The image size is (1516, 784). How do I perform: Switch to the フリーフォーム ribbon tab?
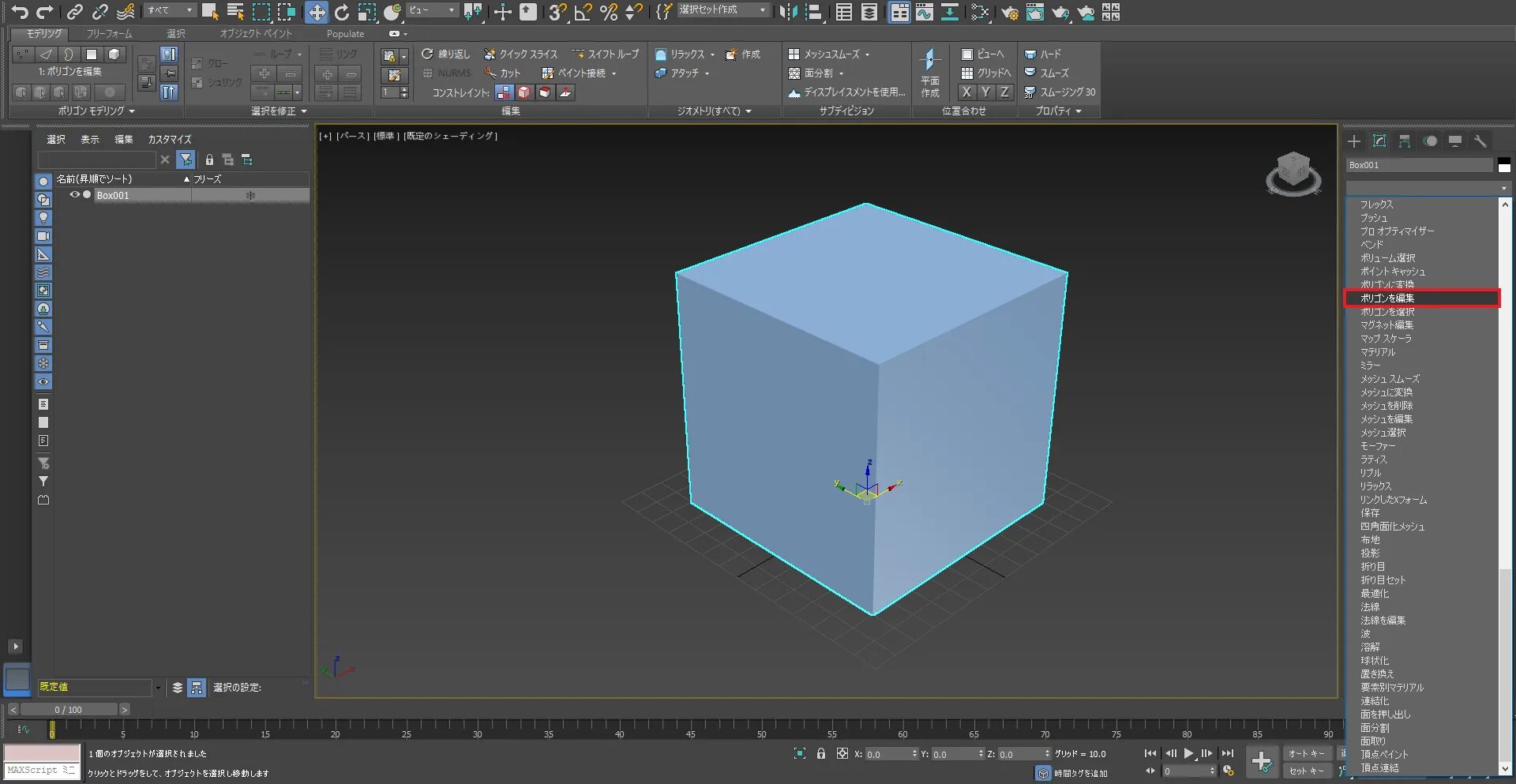[x=109, y=34]
